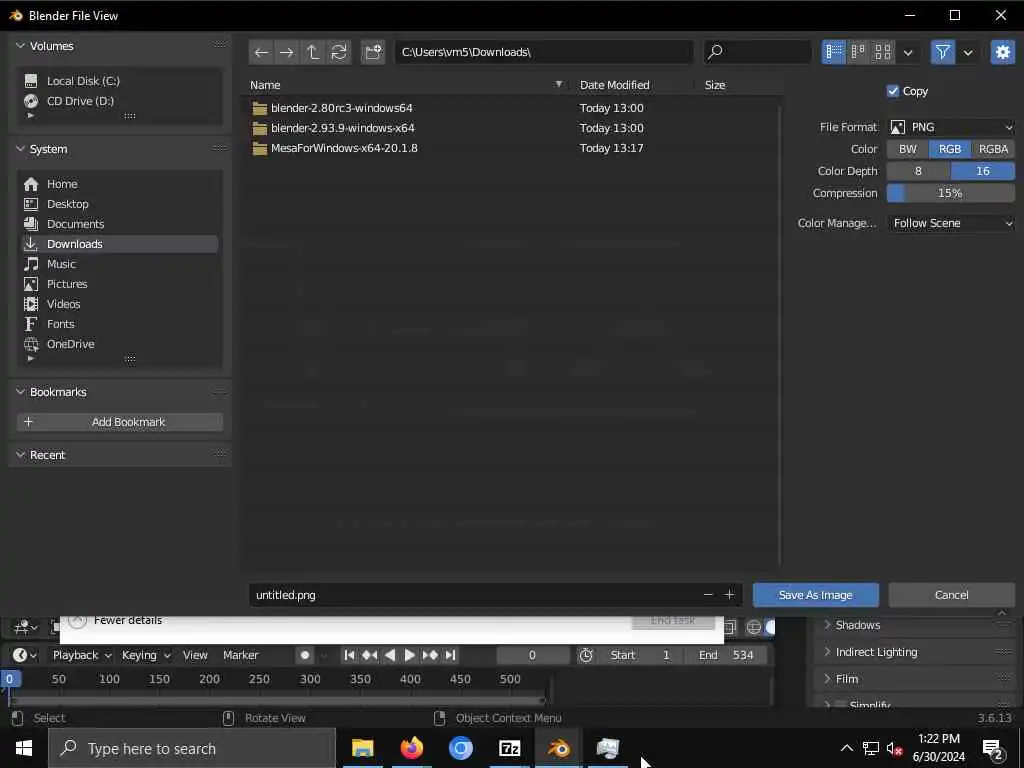The height and width of the screenshot is (768, 1024).
Task: Toggle auto keying record button
Action: (x=304, y=655)
